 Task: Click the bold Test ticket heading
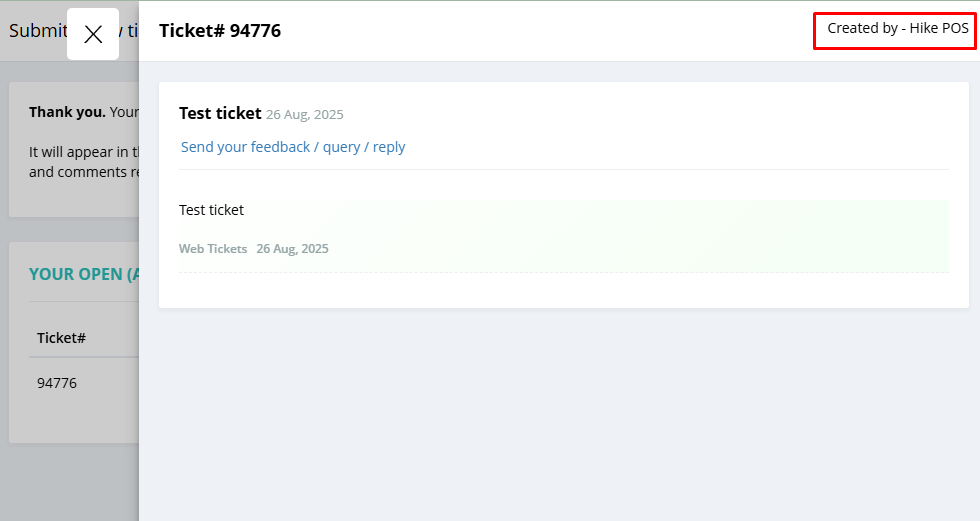tap(220, 113)
